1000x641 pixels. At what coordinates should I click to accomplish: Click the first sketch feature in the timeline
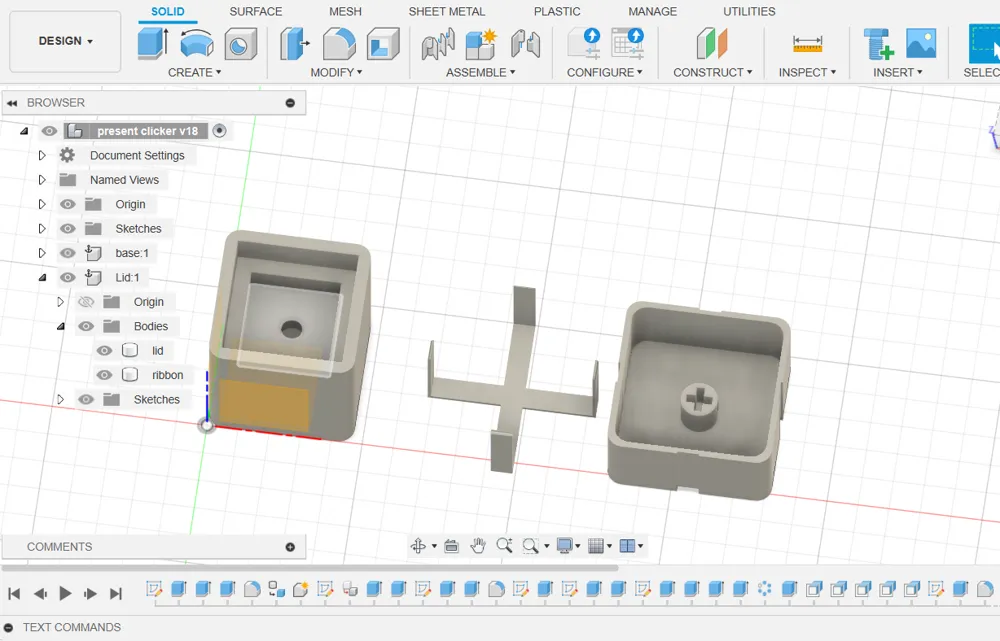pyautogui.click(x=154, y=589)
